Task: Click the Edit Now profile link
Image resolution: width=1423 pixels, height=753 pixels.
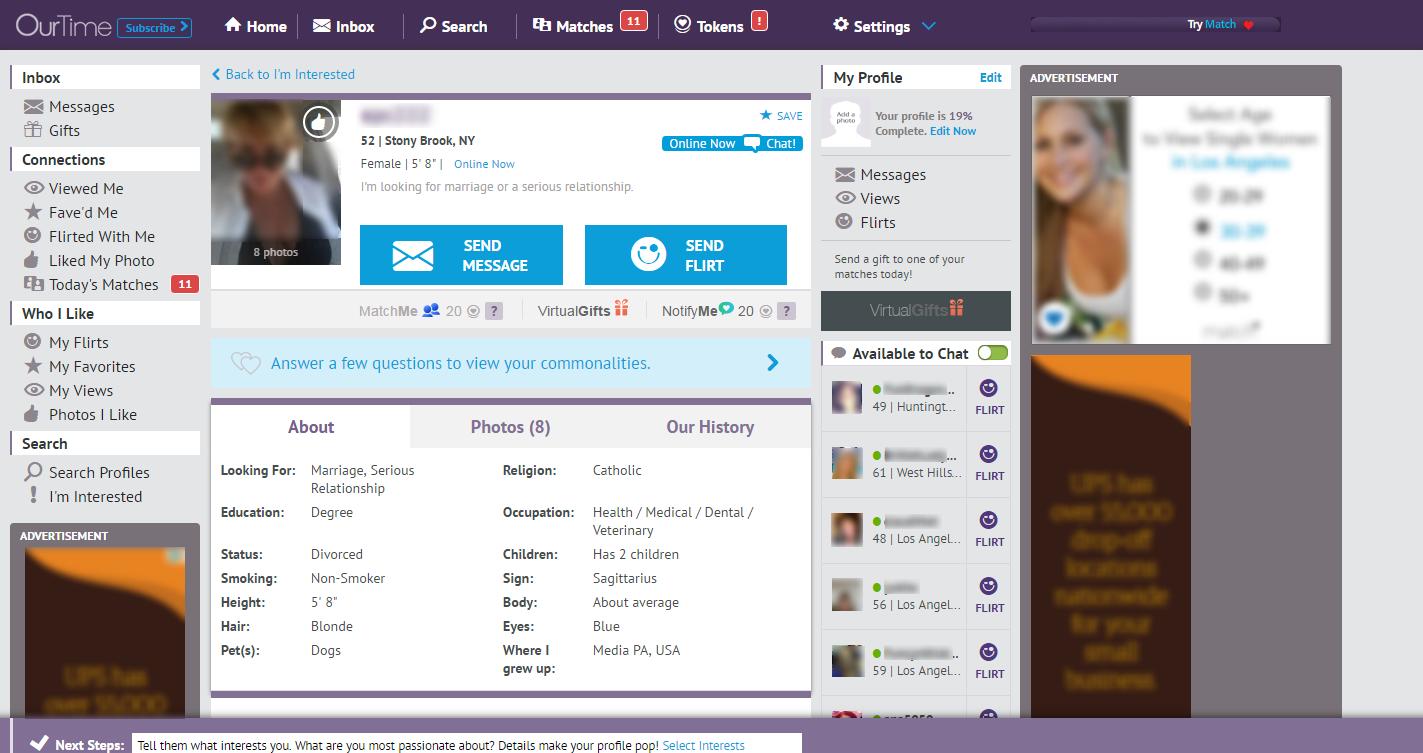Action: [953, 131]
